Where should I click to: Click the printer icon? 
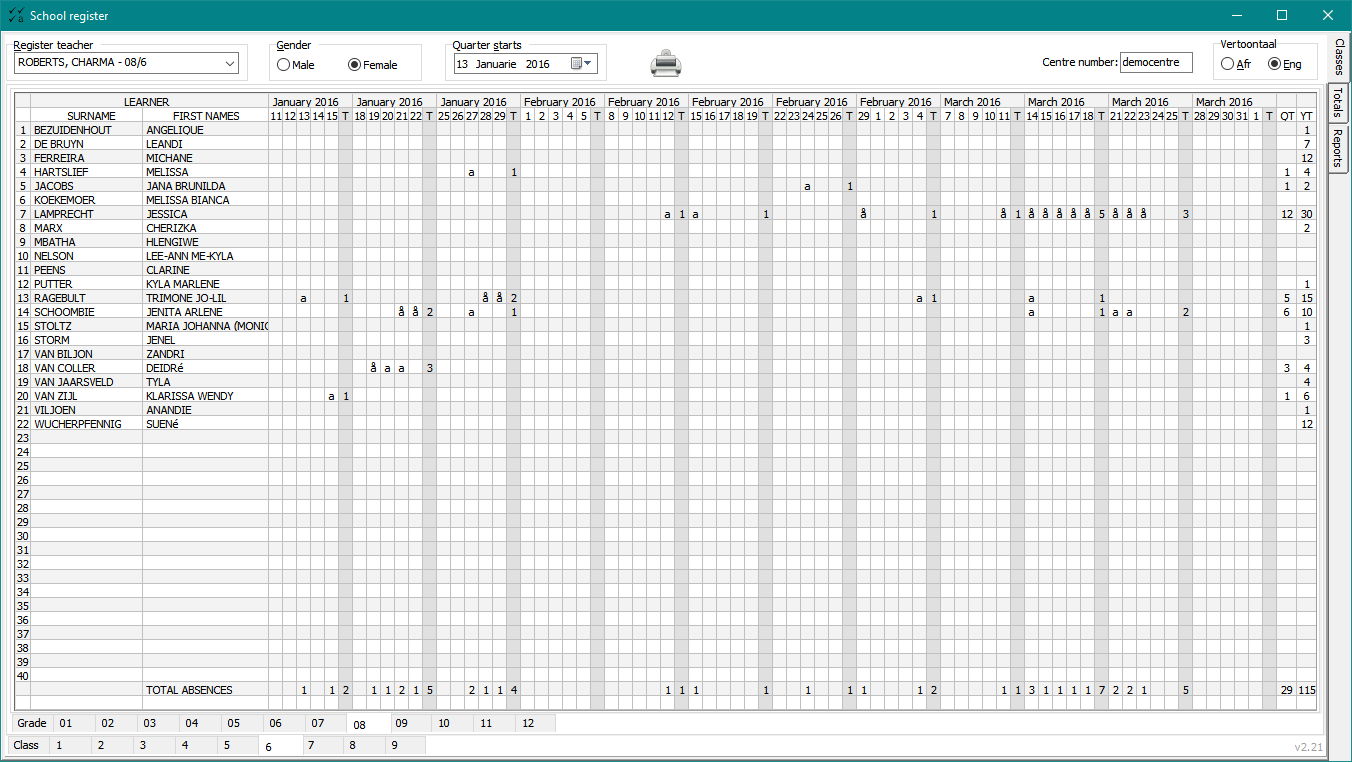click(666, 64)
